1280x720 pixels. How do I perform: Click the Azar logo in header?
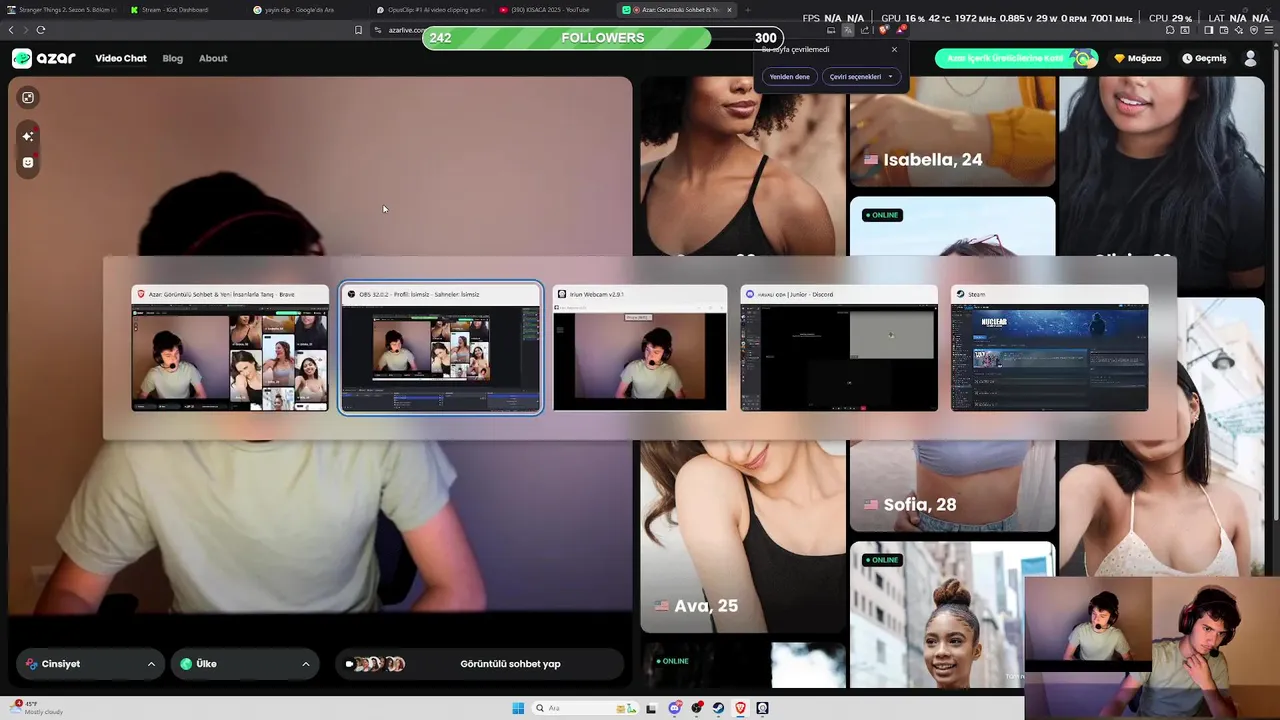[x=44, y=58]
